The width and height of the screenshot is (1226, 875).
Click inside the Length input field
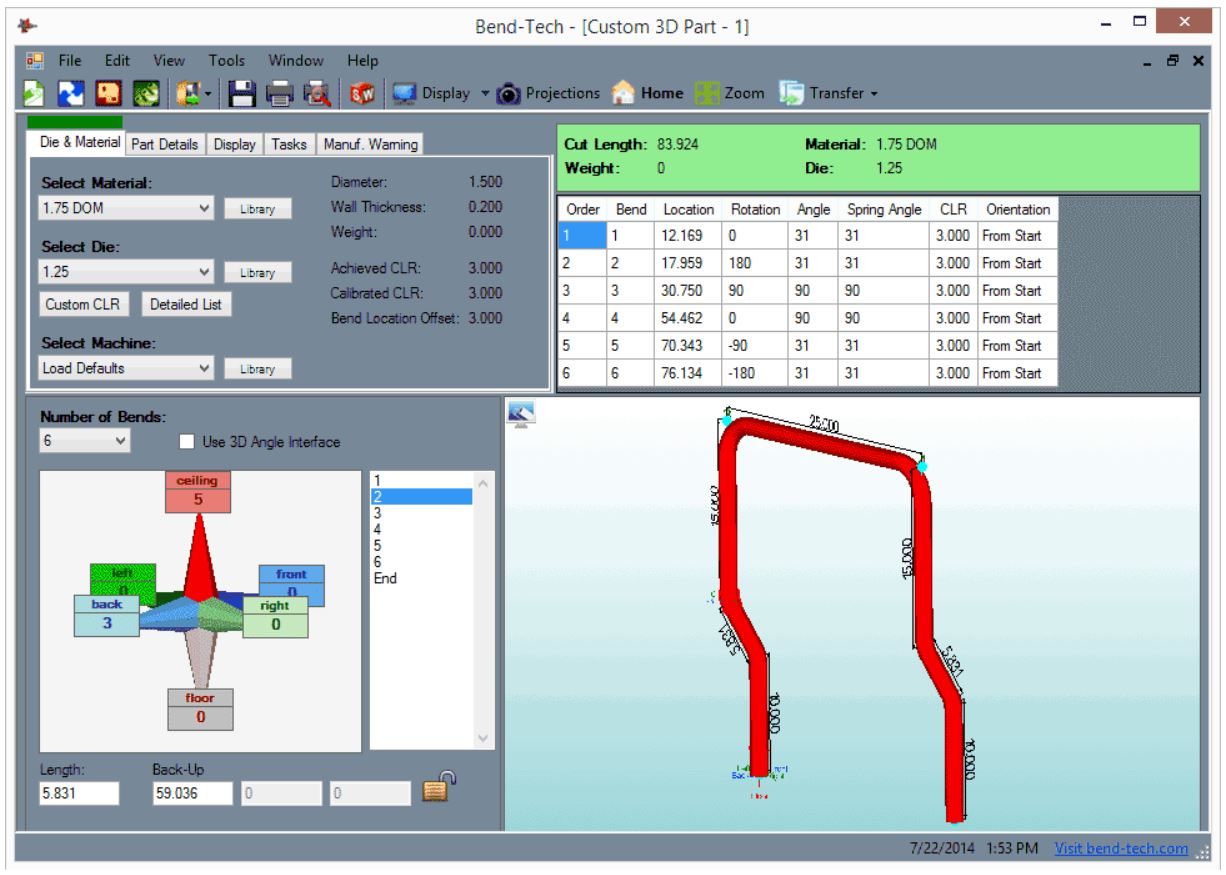(x=80, y=792)
